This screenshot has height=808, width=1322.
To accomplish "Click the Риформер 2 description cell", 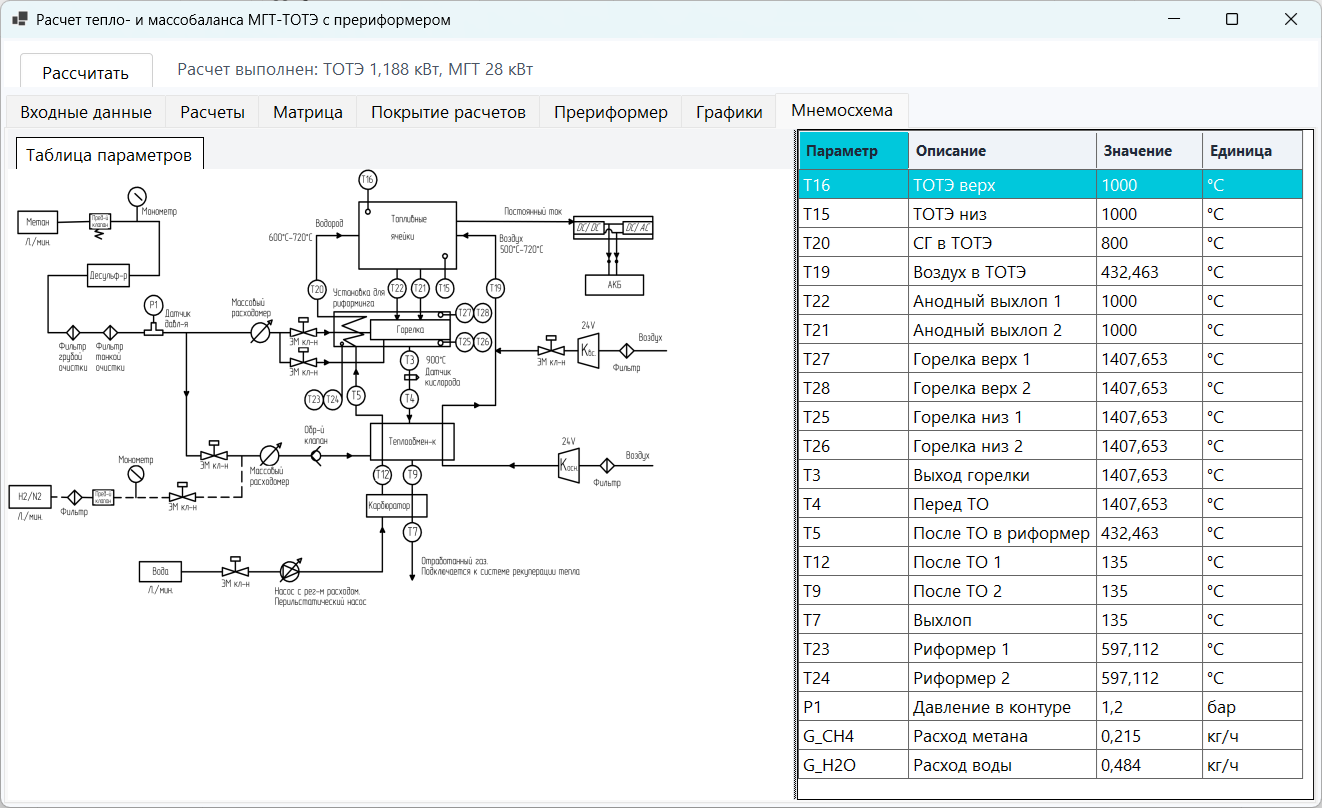I will pos(1002,678).
